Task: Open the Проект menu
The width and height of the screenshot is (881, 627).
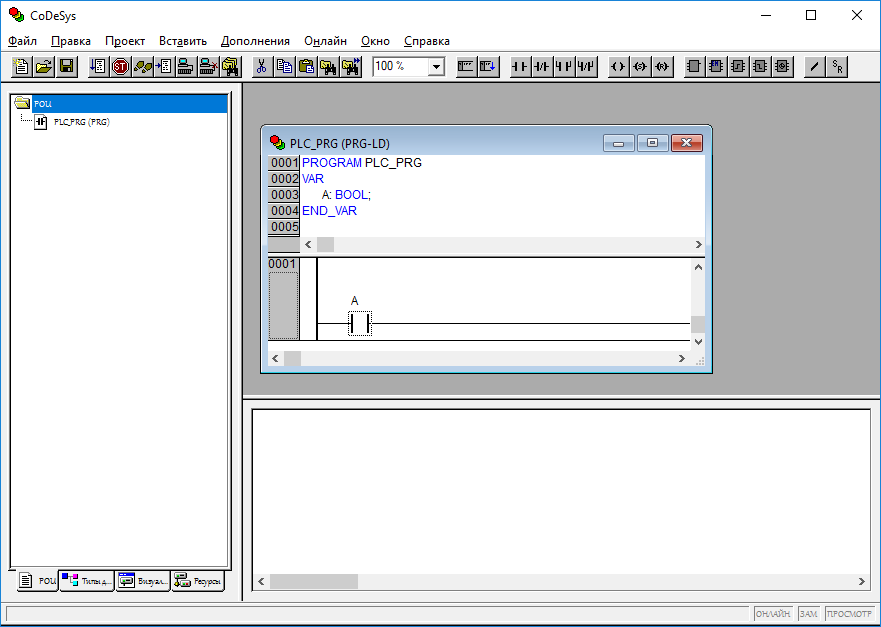Action: (125, 41)
